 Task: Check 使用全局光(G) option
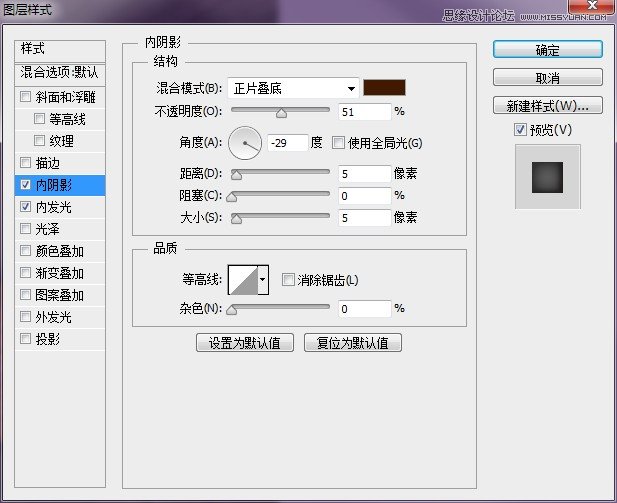pyautogui.click(x=338, y=142)
